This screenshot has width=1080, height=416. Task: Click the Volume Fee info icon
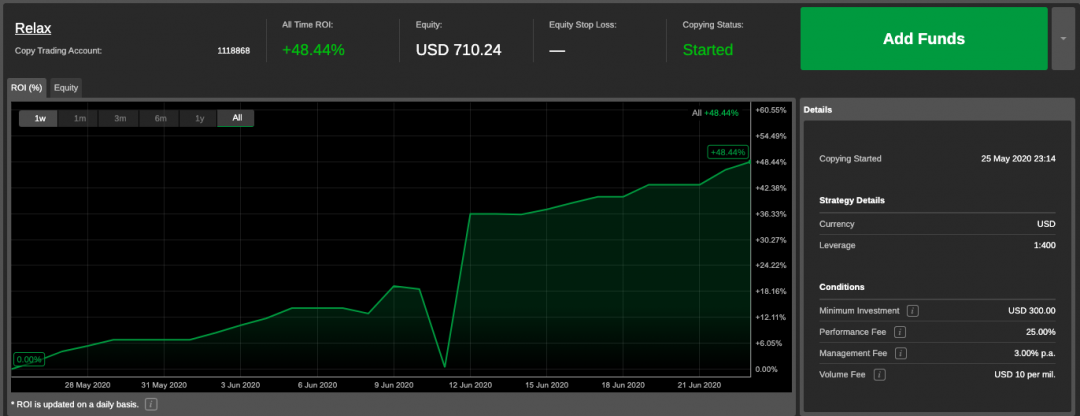tap(879, 375)
